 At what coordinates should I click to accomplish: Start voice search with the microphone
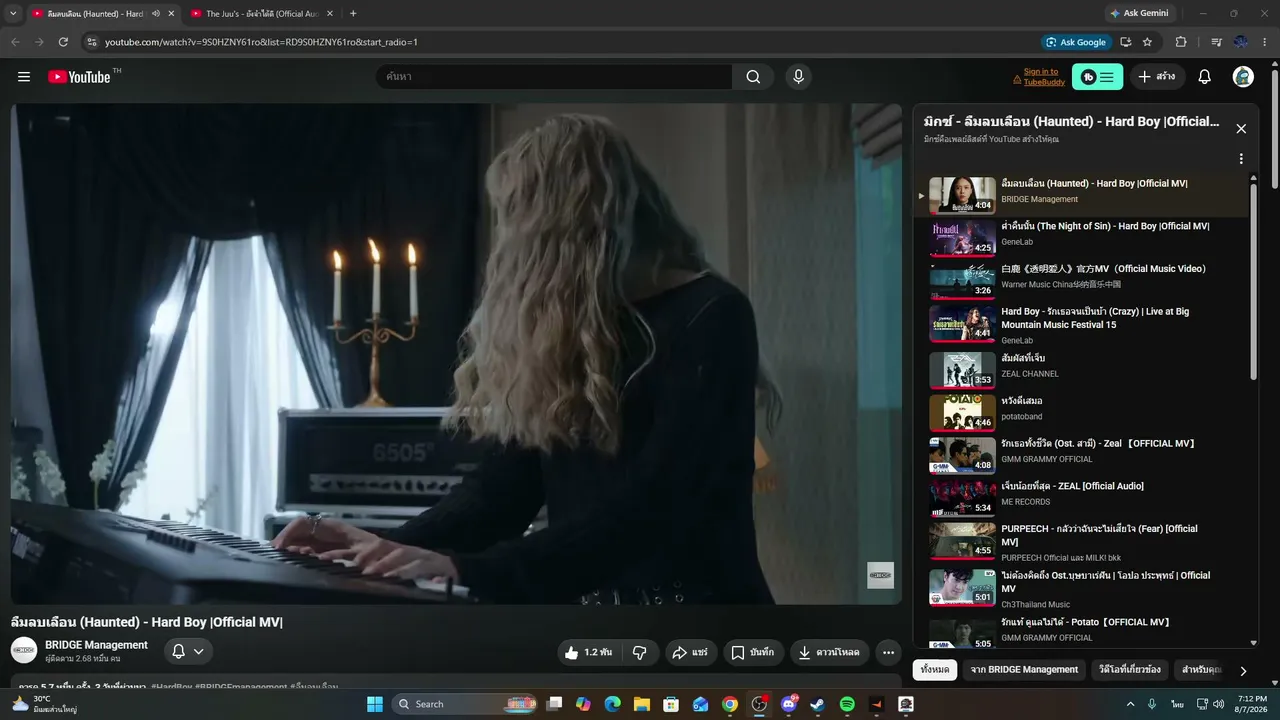[798, 77]
